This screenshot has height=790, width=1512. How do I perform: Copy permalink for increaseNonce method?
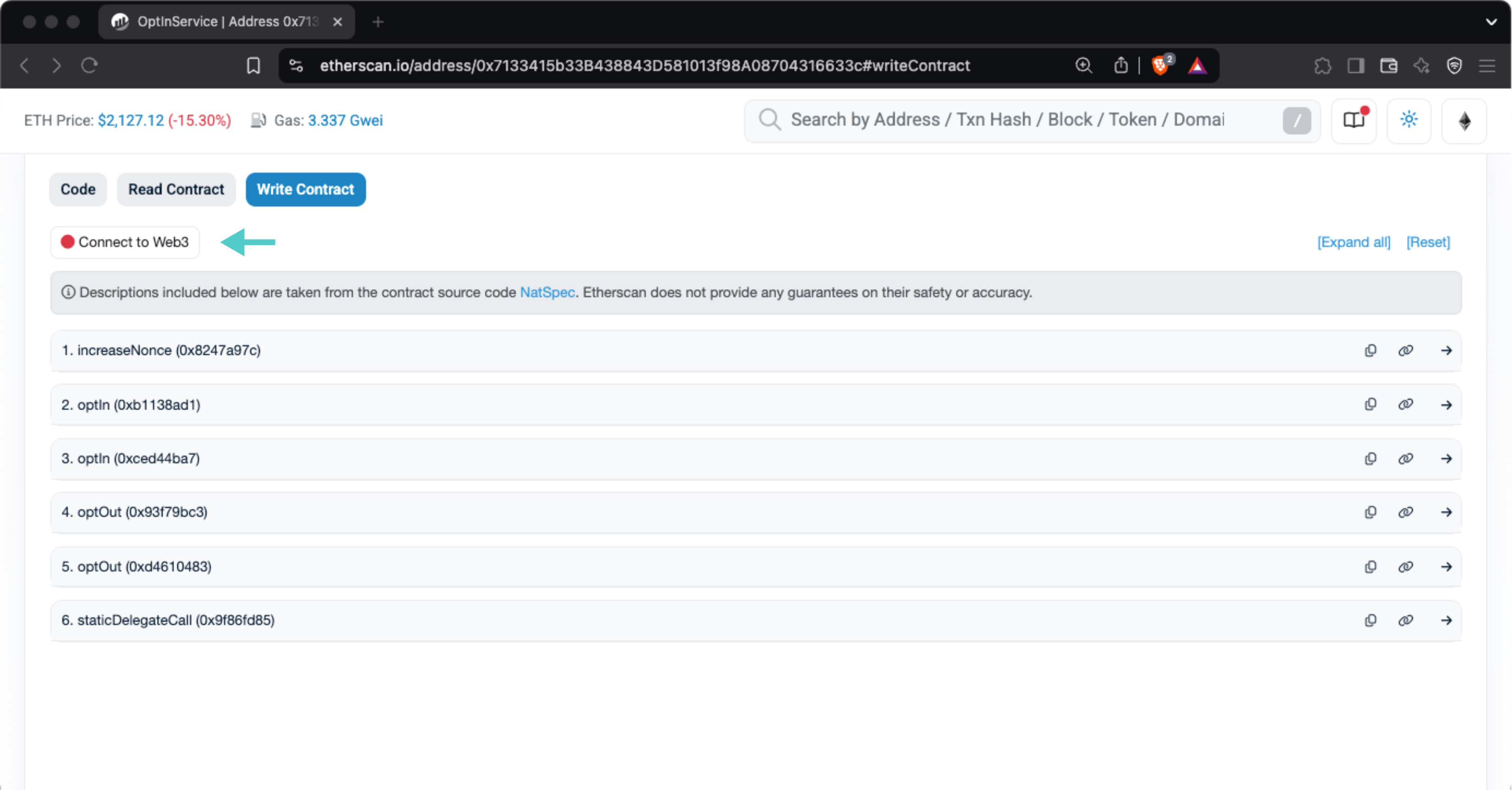tap(1405, 351)
